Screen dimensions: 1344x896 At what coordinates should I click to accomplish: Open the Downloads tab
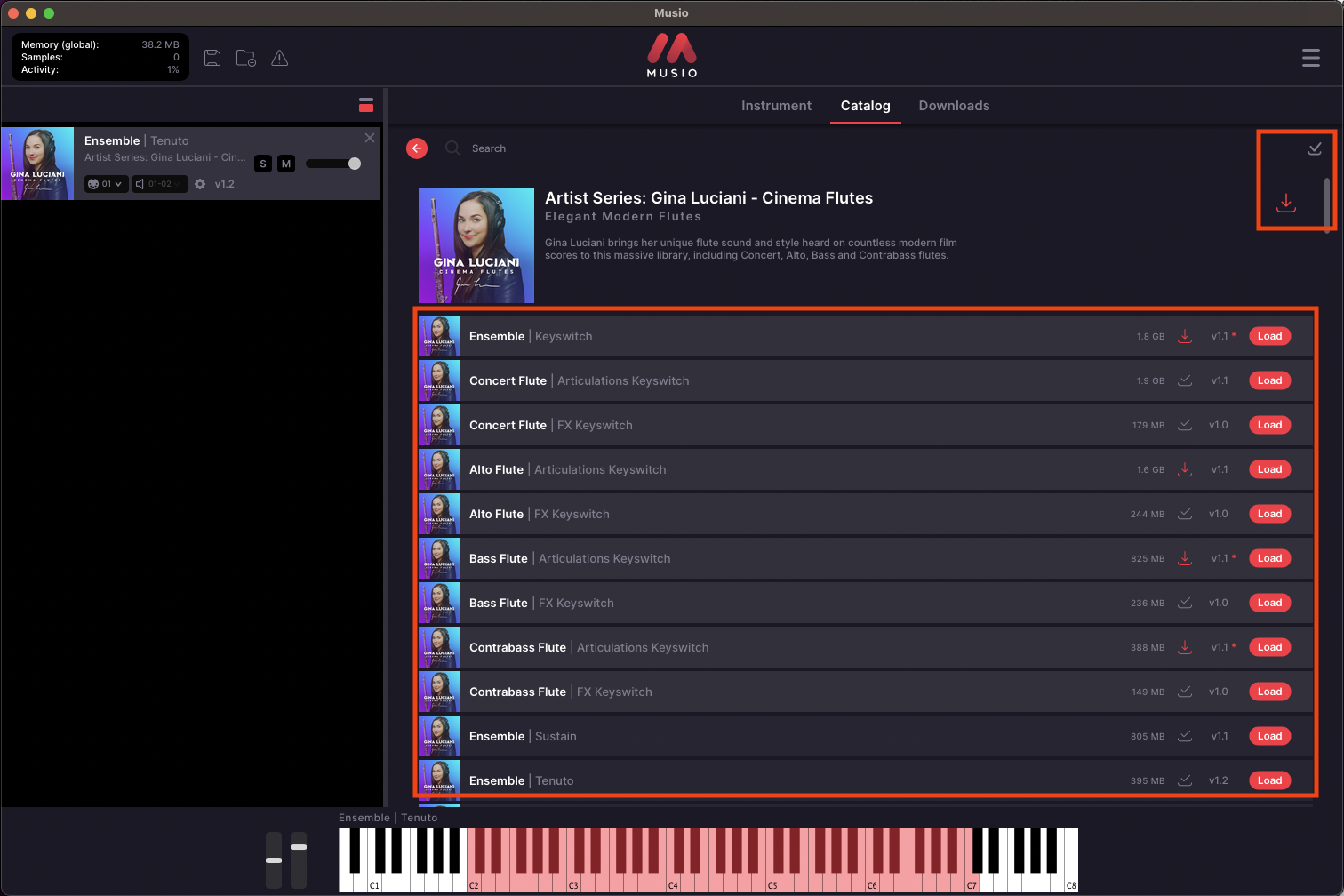(954, 106)
